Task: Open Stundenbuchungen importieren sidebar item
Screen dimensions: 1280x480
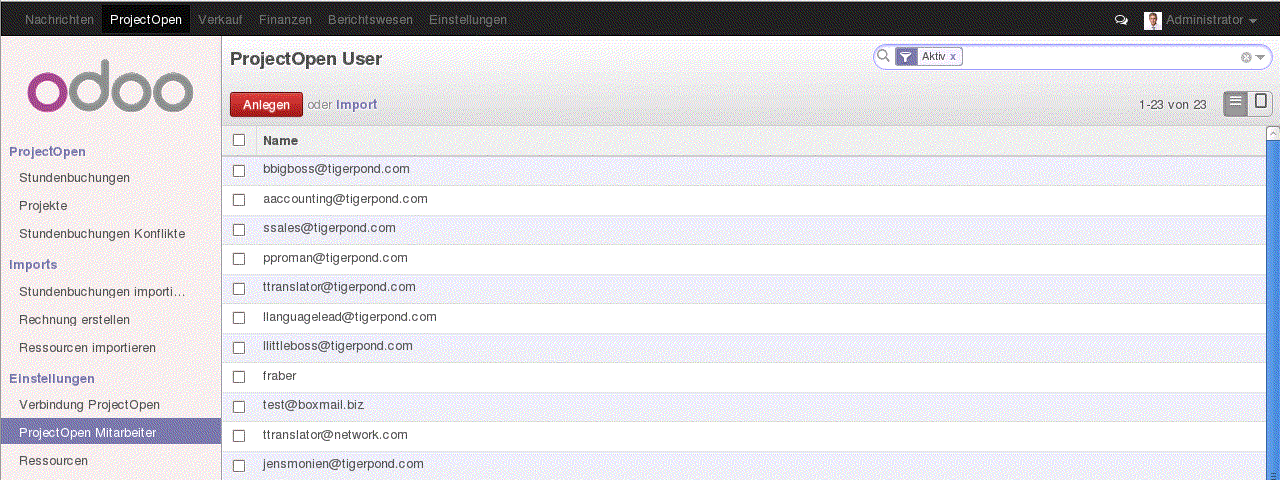Action: (x=102, y=292)
